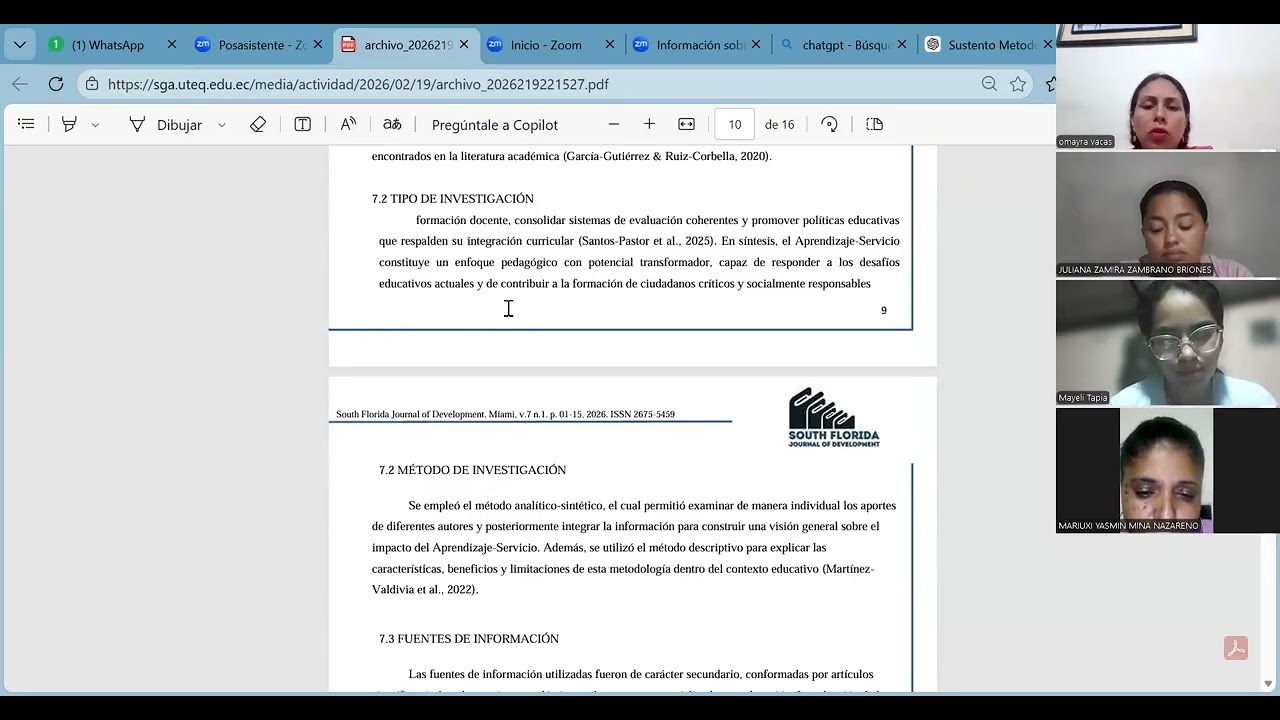Screen dimensions: 1280x720
Task: Select omayra vacas video thumbnail
Action: [x=1168, y=87]
